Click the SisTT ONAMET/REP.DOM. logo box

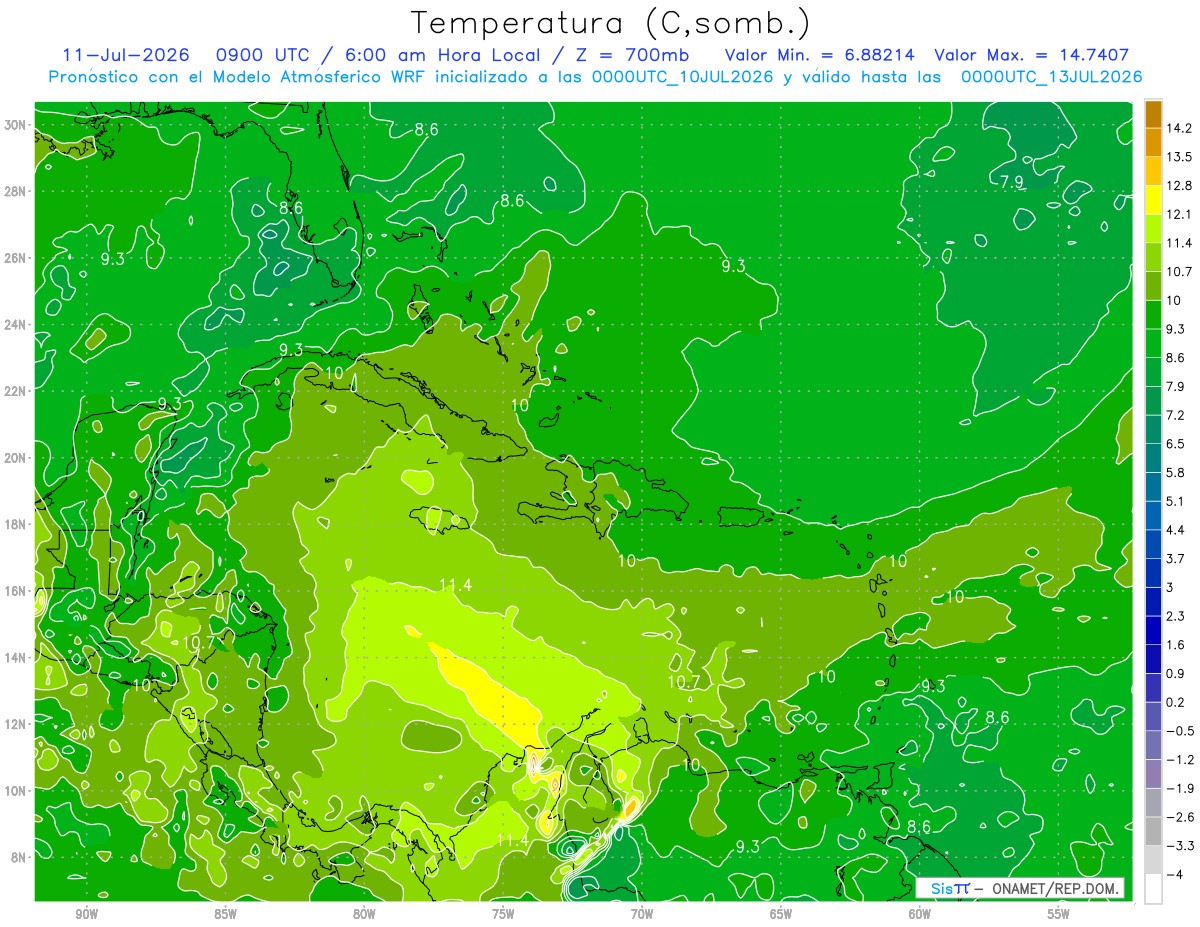1020,888
